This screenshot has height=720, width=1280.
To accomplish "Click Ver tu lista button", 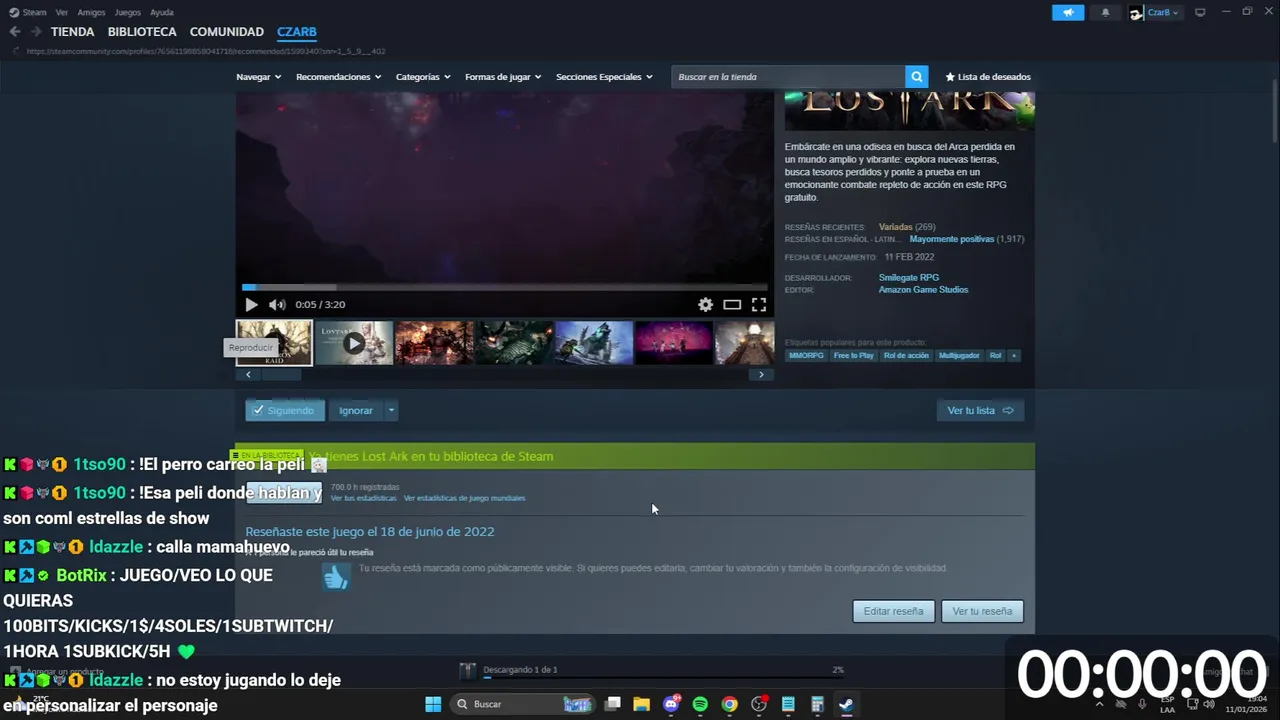I will pos(980,410).
